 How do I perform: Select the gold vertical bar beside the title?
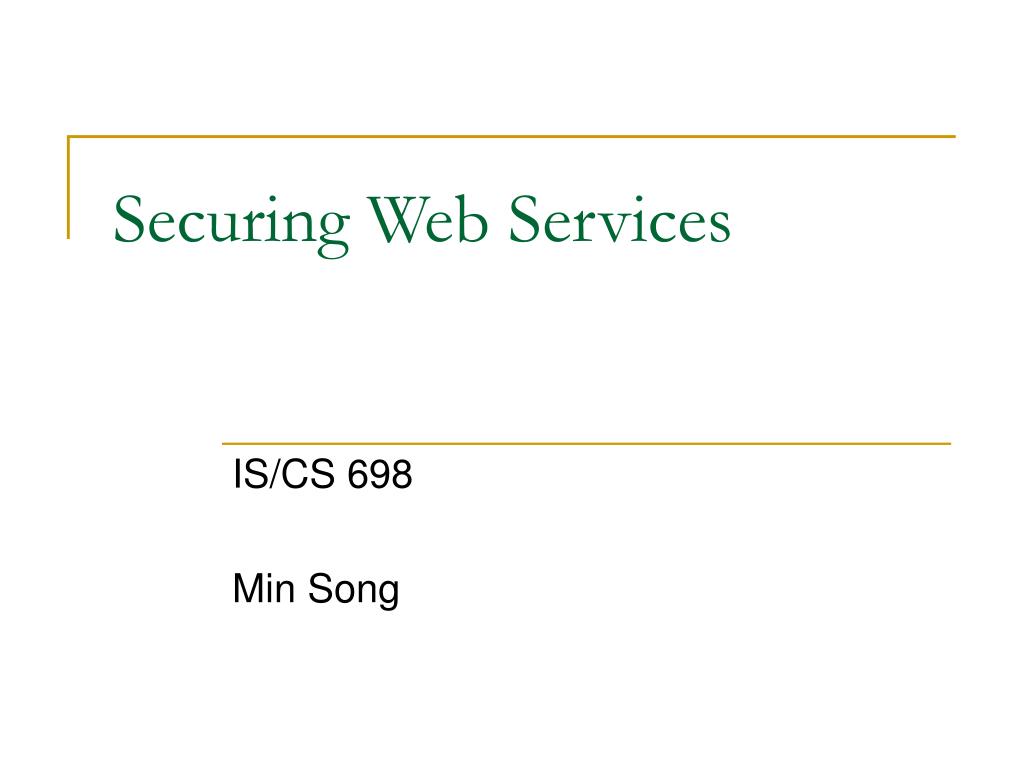pyautogui.click(x=68, y=187)
